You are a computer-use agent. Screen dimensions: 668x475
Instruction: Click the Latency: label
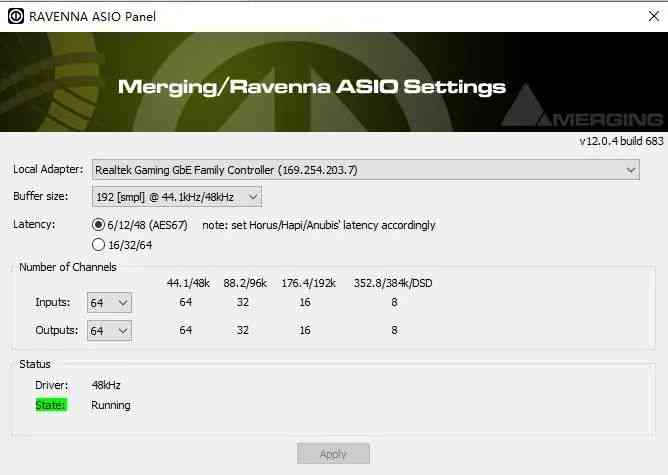[x=34, y=224]
